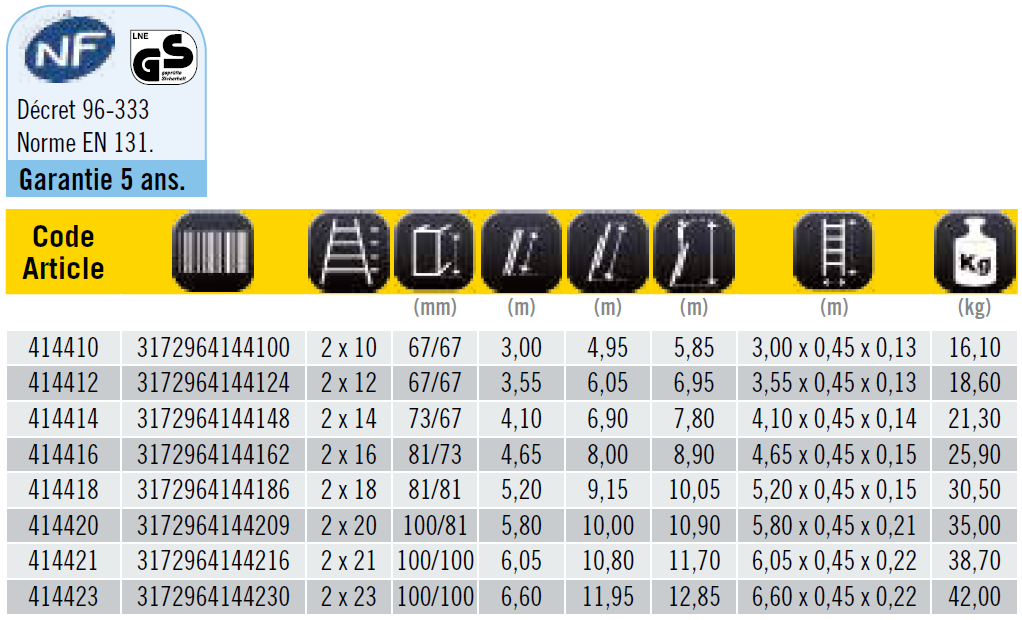The height and width of the screenshot is (620, 1022).
Task: Click the '10,05' working height cell
Action: (694, 490)
